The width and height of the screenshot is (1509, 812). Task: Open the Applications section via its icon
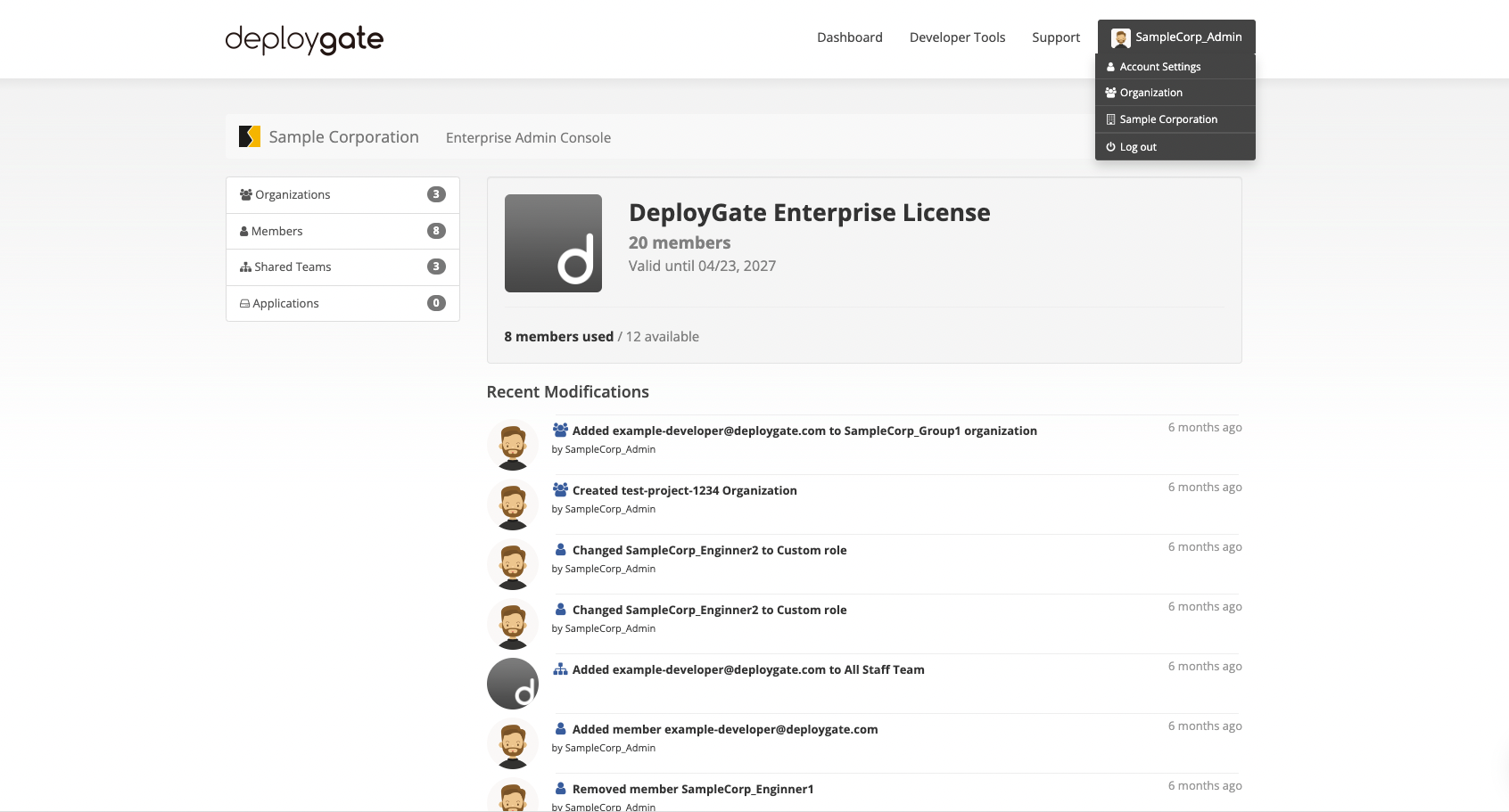pos(245,303)
